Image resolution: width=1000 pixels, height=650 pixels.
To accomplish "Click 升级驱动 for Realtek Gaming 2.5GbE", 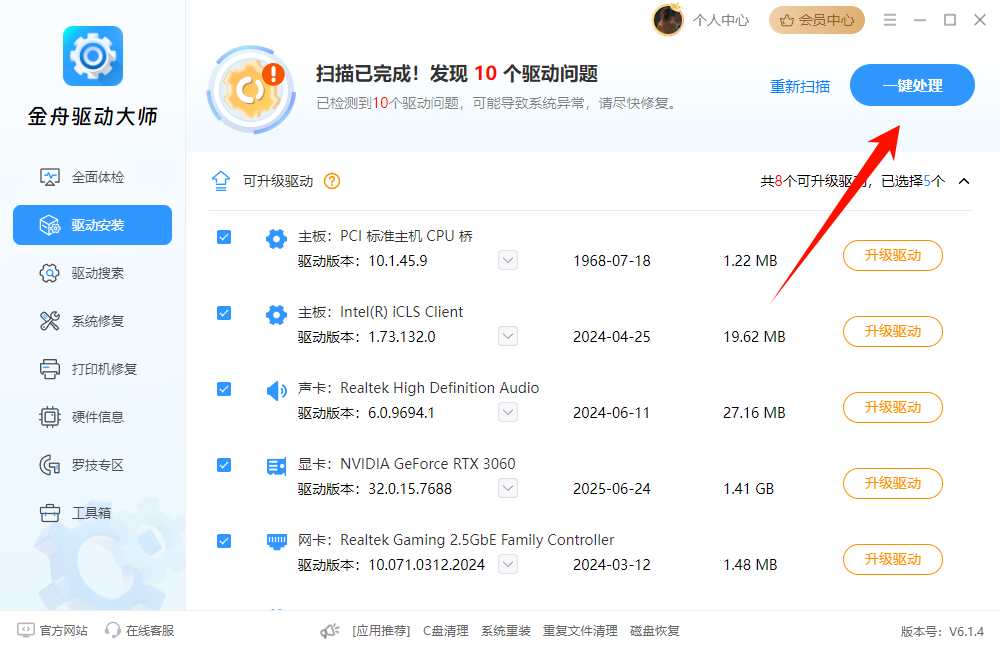I will click(892, 559).
